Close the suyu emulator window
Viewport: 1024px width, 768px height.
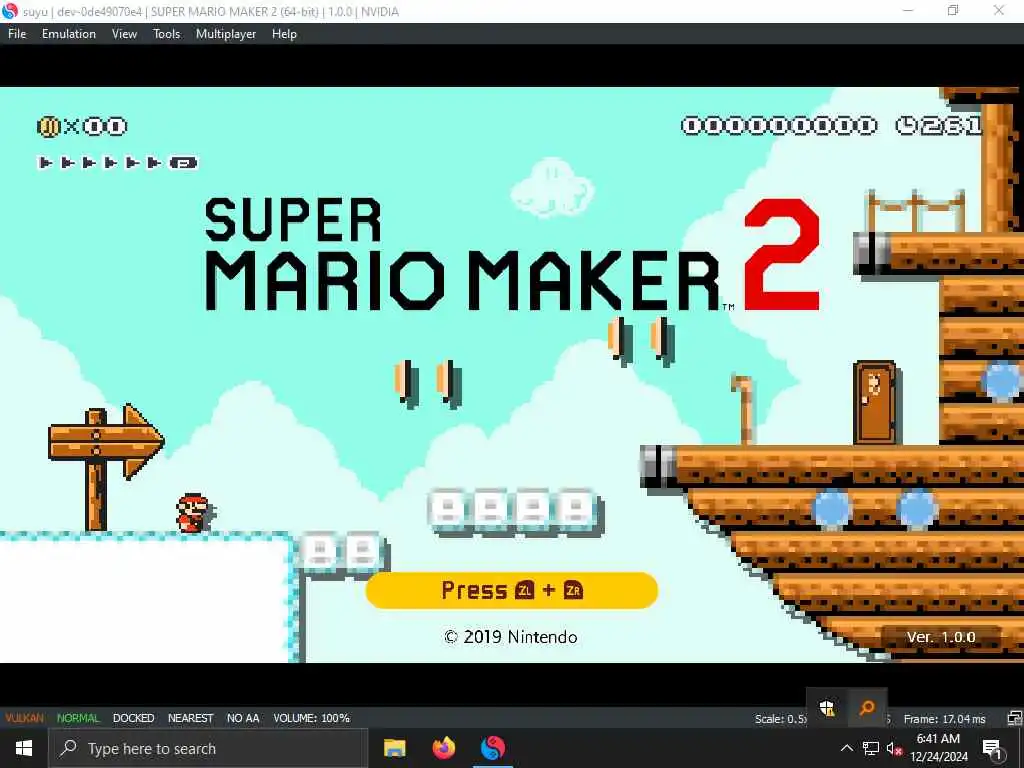click(x=999, y=10)
